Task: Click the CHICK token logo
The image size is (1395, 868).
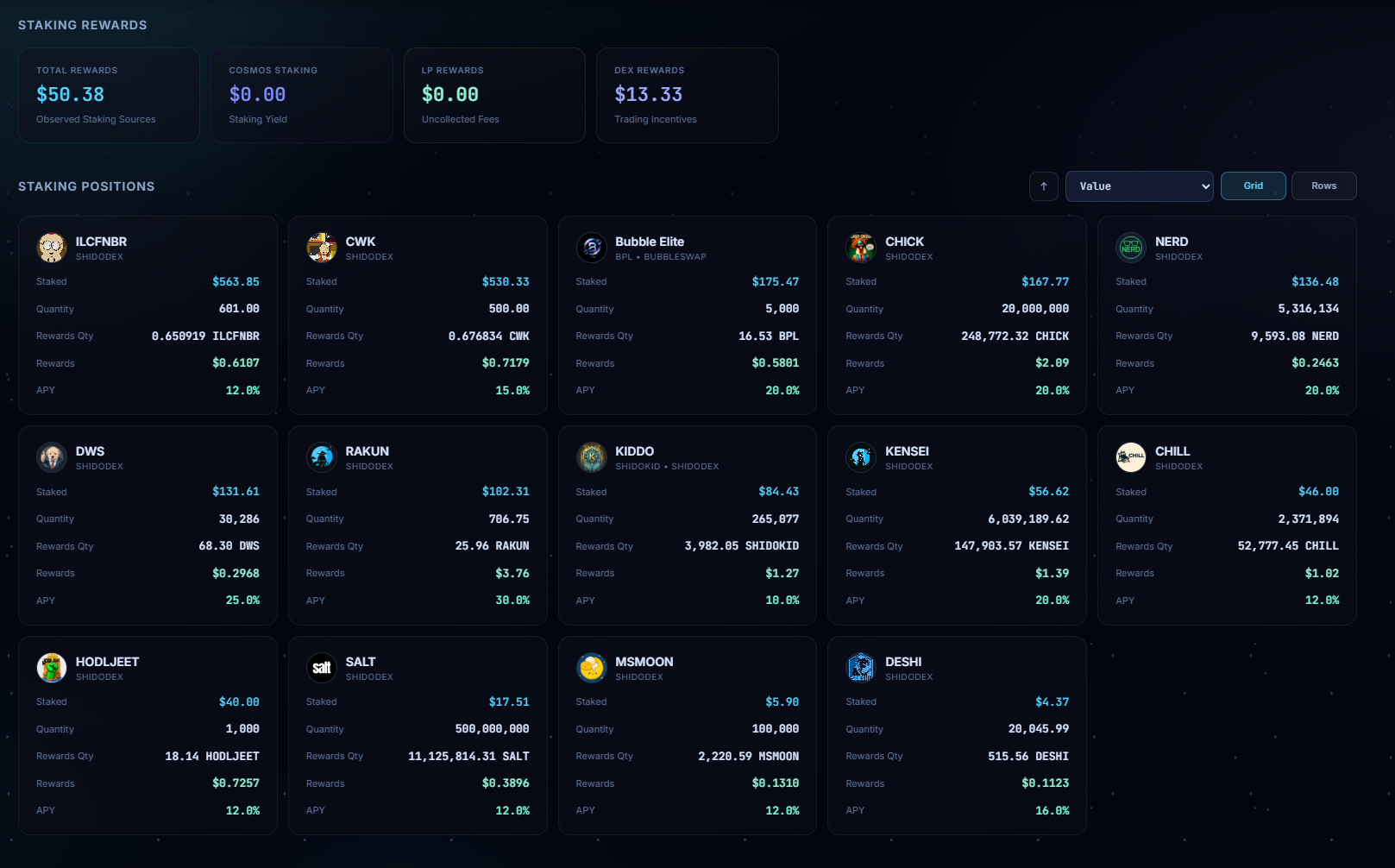Action: tap(860, 248)
